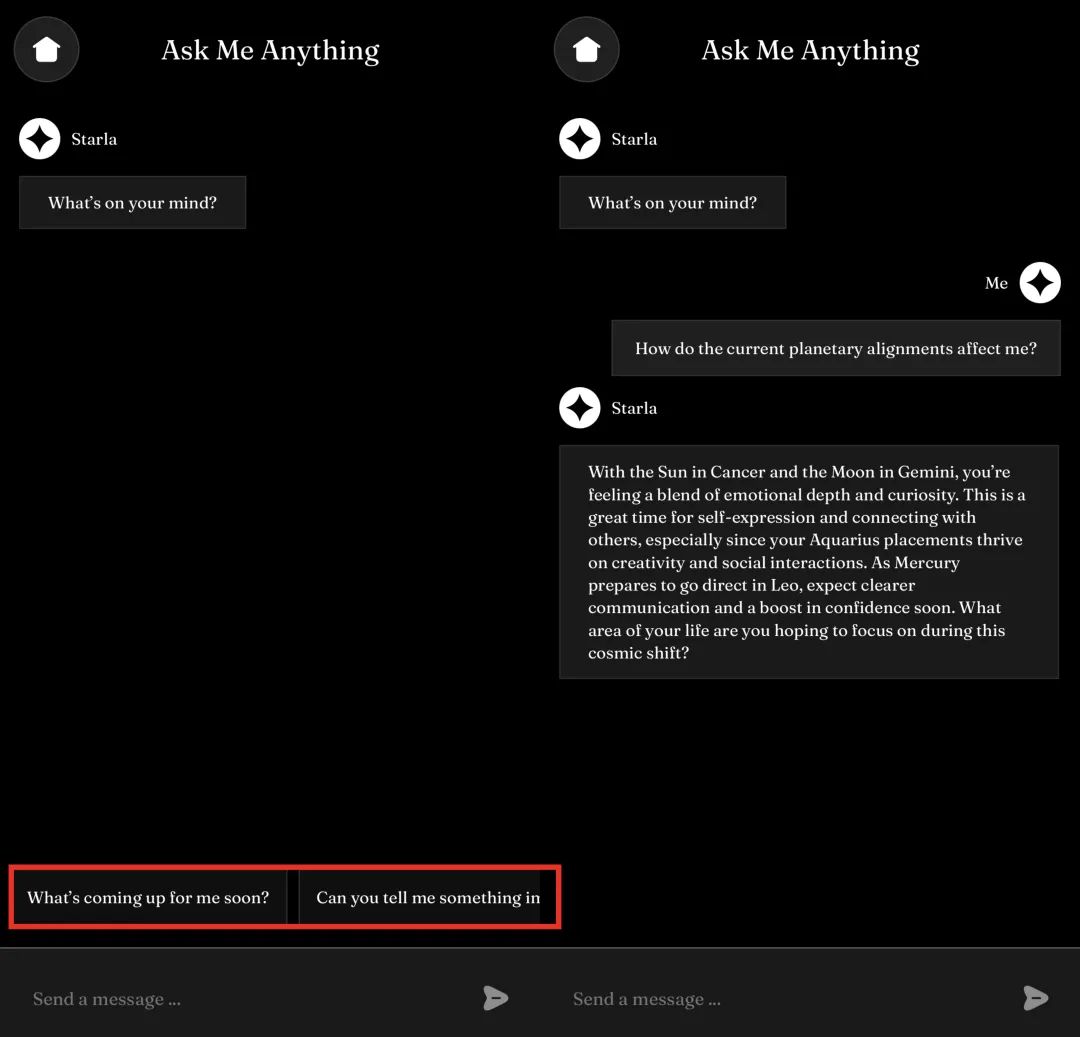Screen dimensions: 1080x1037
Task: Click the 'What's on your mind?' bubble in the left screen
Action: 132,202
